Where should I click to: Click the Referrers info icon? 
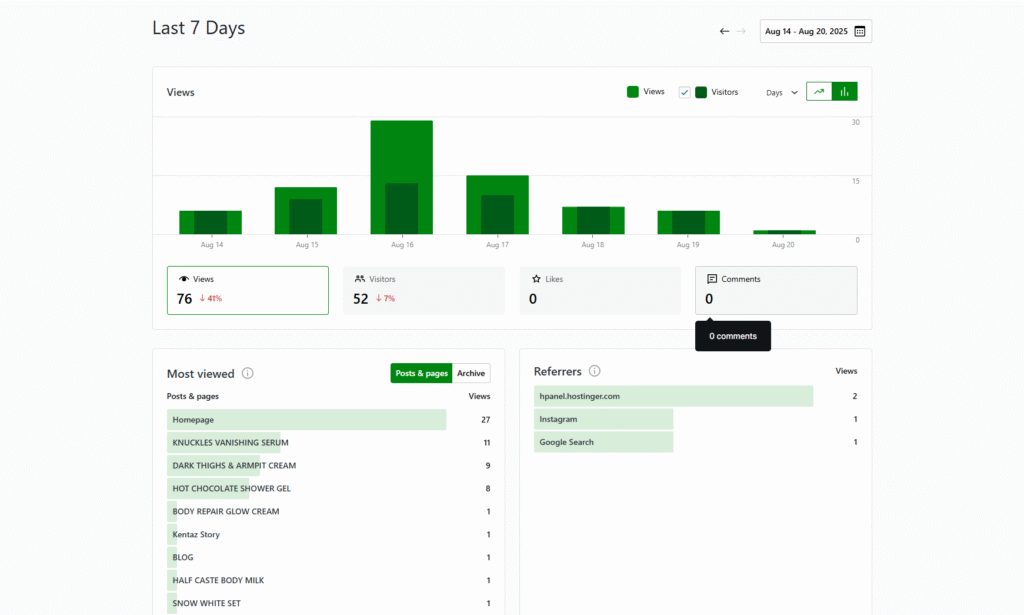[594, 371]
